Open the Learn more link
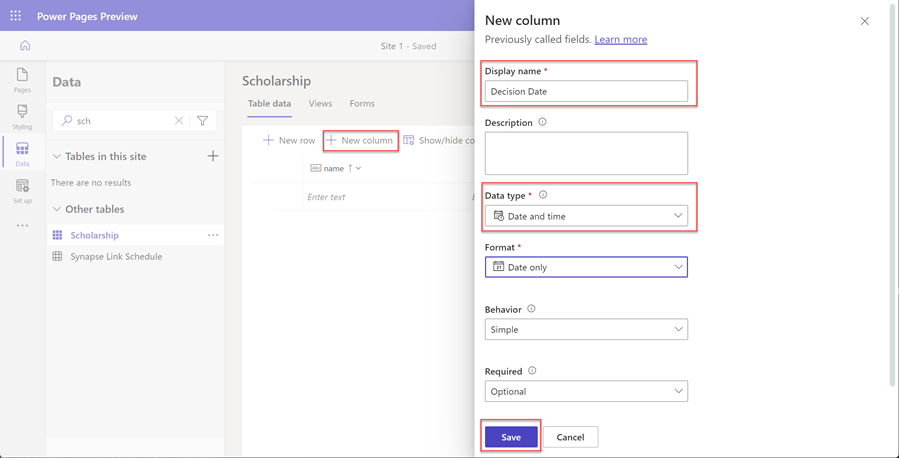Screen dimensions: 900x458 click(620, 40)
